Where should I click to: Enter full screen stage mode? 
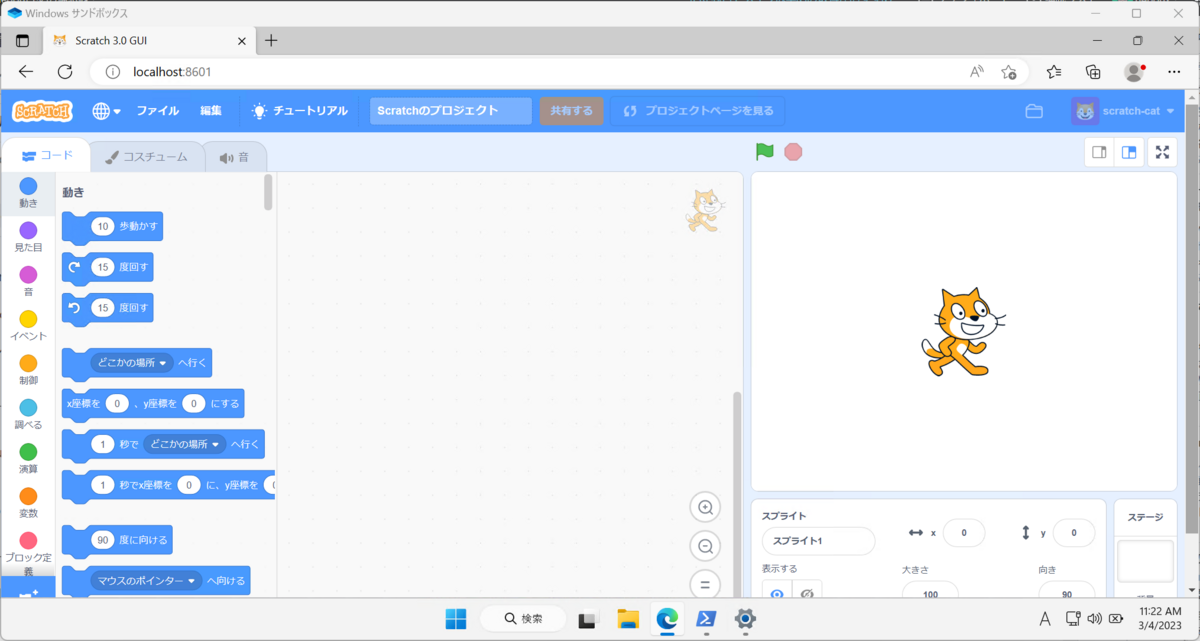pyautogui.click(x=1163, y=152)
